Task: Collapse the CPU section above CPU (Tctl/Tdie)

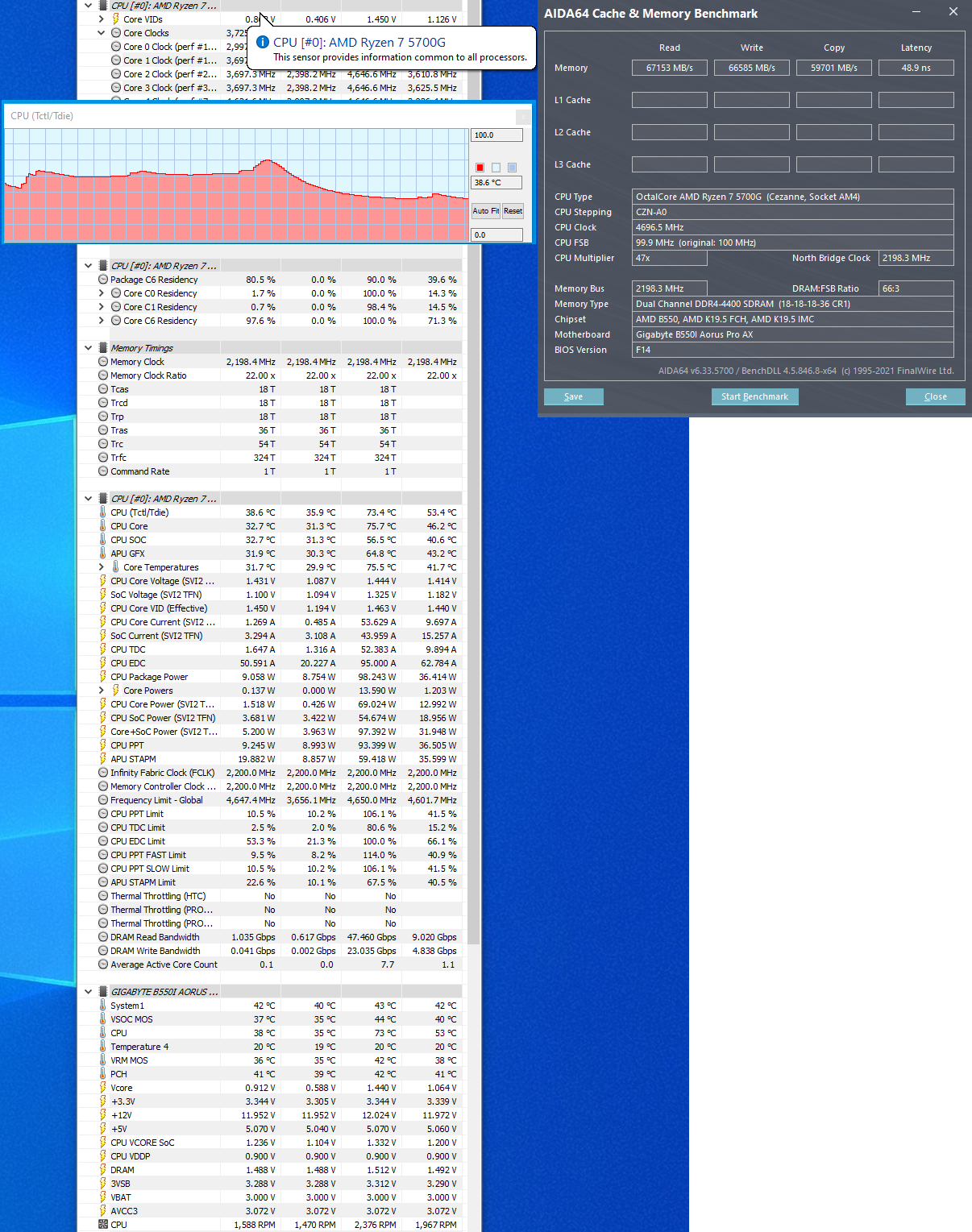Action: point(88,499)
